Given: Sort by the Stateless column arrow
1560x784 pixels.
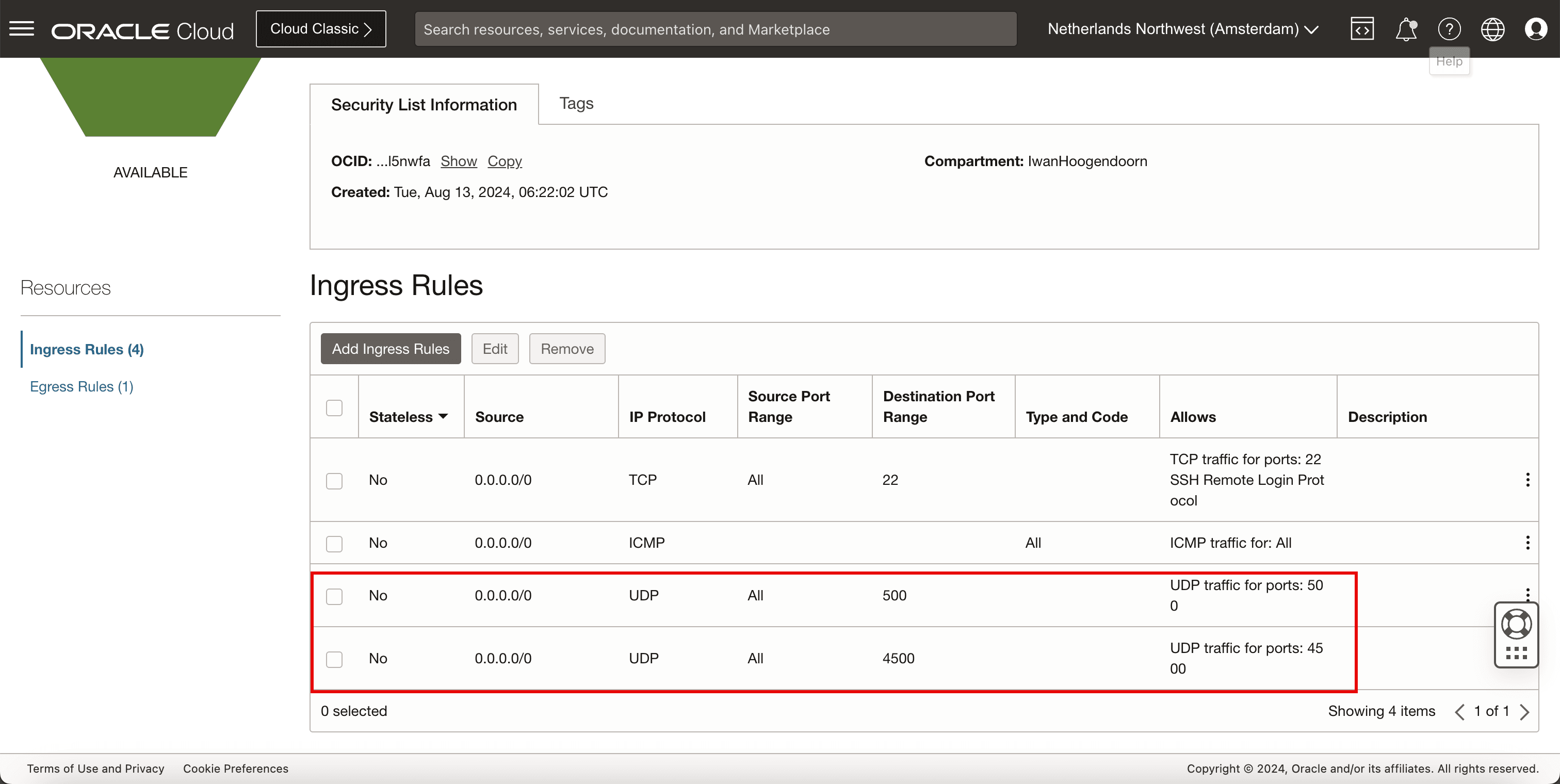Looking at the screenshot, I should tap(443, 417).
